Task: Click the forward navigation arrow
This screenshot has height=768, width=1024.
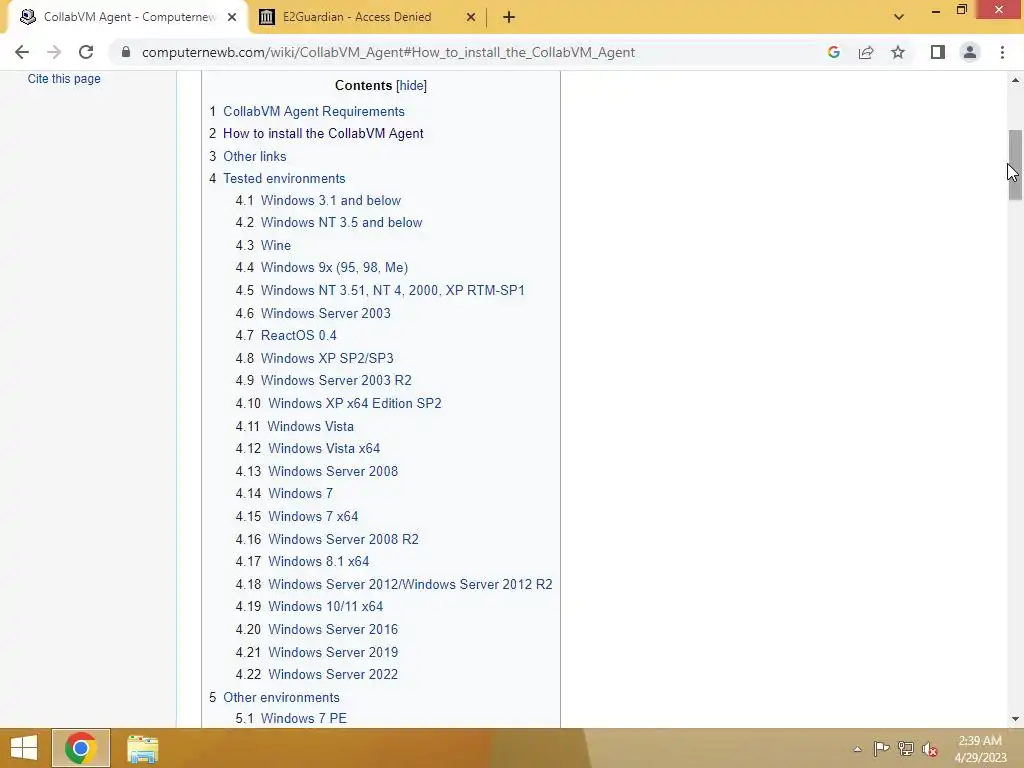Action: point(54,52)
